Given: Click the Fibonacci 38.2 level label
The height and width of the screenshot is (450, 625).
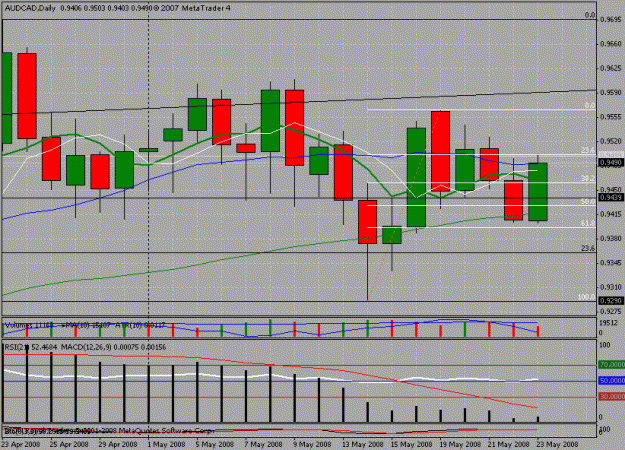Looking at the screenshot, I should [588, 179].
